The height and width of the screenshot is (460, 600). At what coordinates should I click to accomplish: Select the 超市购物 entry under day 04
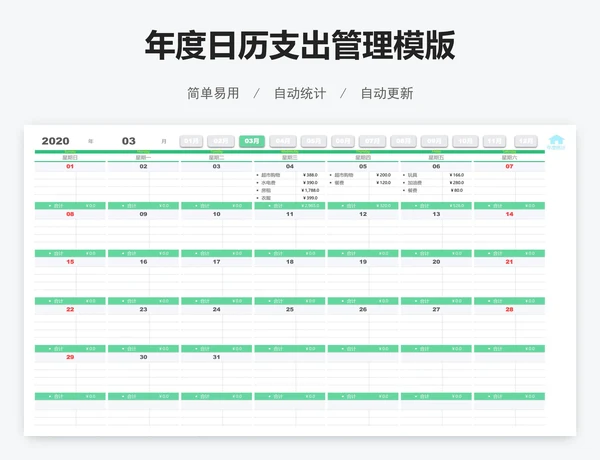click(x=271, y=175)
